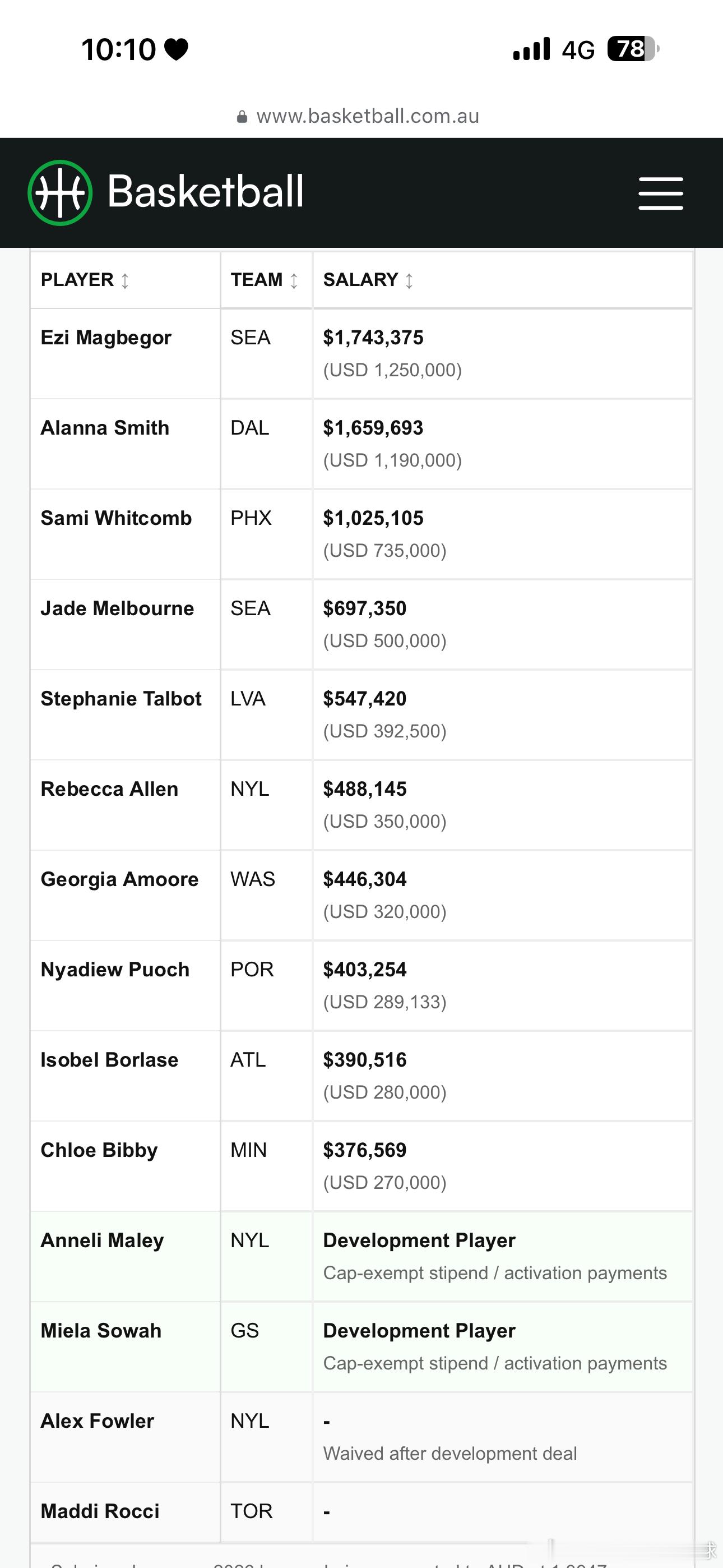Tap the Georgia Amoore player name
723x1568 pixels.
[x=119, y=879]
